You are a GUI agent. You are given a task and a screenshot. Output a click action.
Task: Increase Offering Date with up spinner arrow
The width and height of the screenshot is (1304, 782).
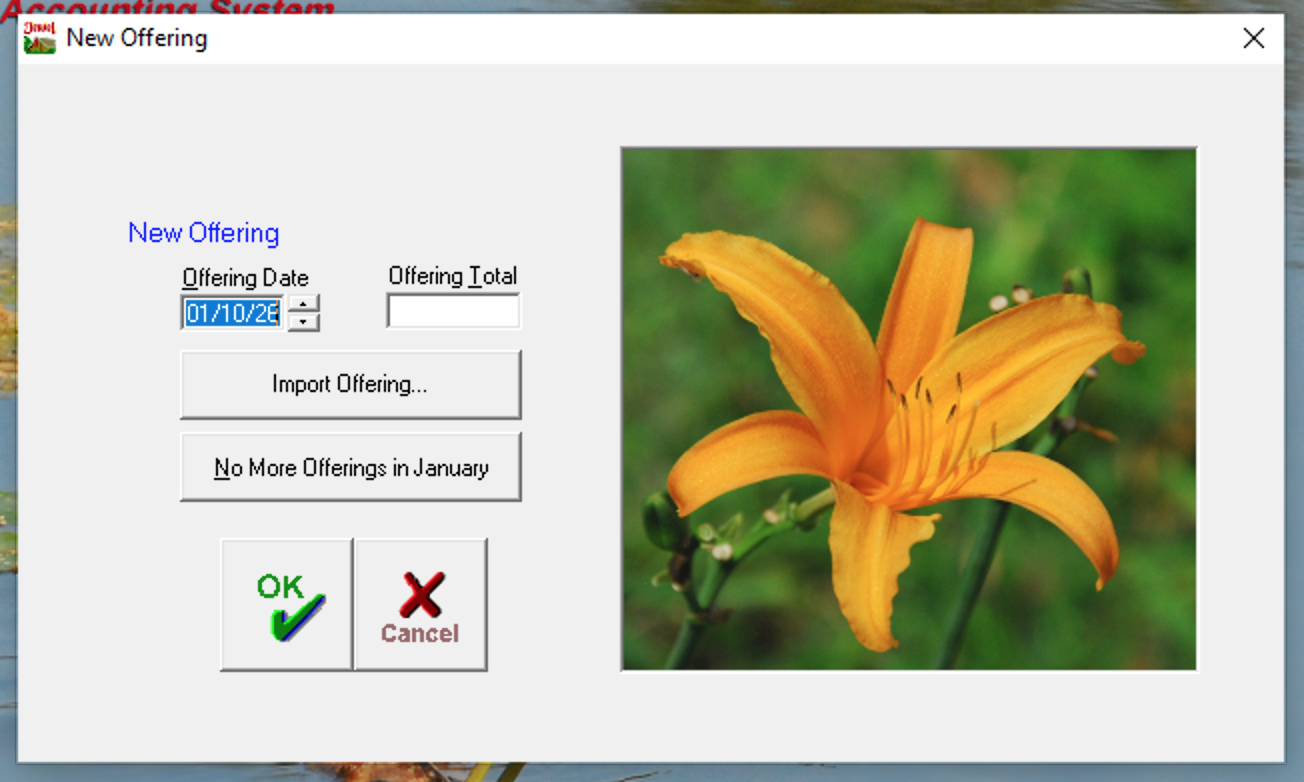click(303, 304)
